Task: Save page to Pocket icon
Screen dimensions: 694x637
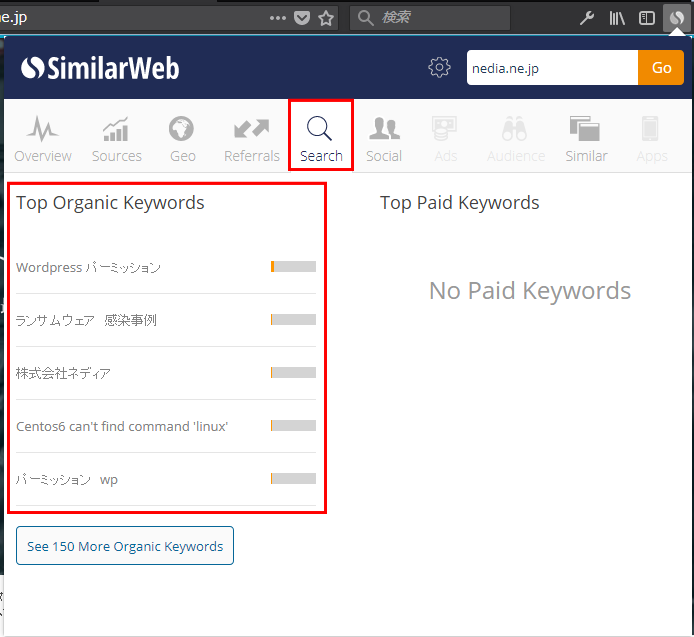Action: (x=302, y=18)
